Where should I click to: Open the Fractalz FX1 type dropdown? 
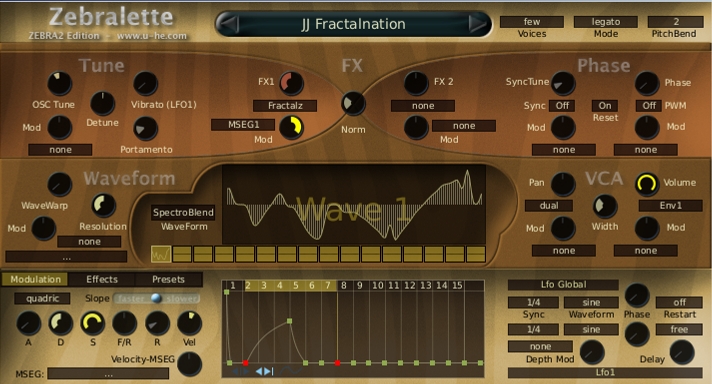click(285, 106)
